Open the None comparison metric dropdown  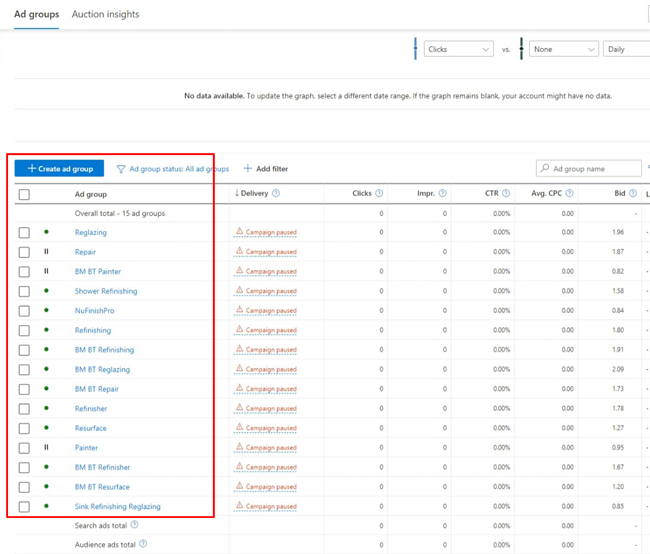(x=564, y=49)
